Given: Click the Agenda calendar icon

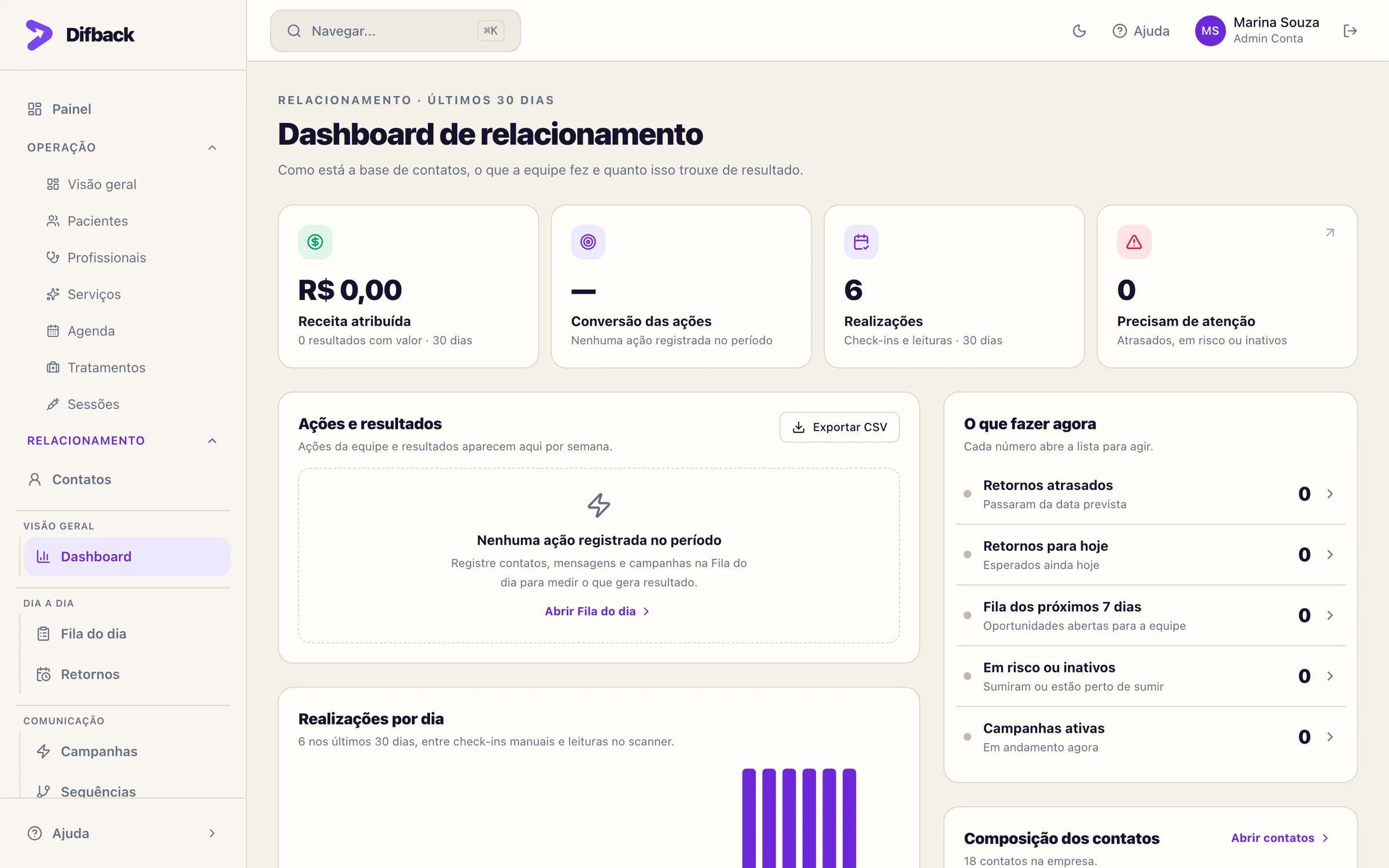Looking at the screenshot, I should coord(53,331).
